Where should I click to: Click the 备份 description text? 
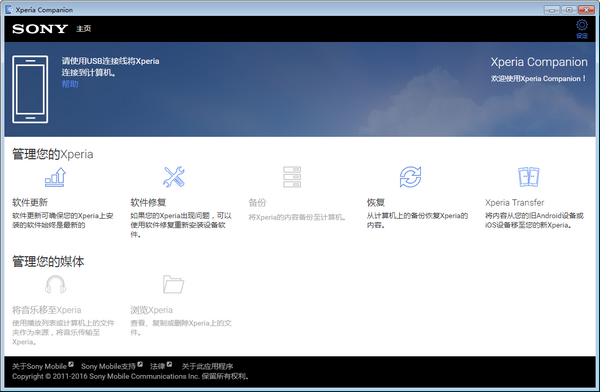297,217
